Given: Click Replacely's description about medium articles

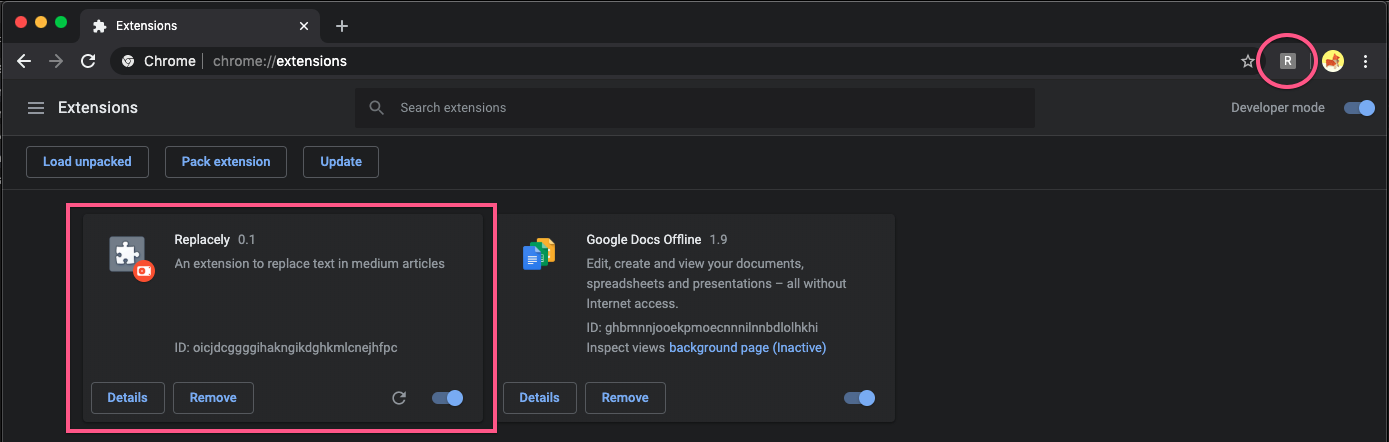Looking at the screenshot, I should tap(310, 264).
